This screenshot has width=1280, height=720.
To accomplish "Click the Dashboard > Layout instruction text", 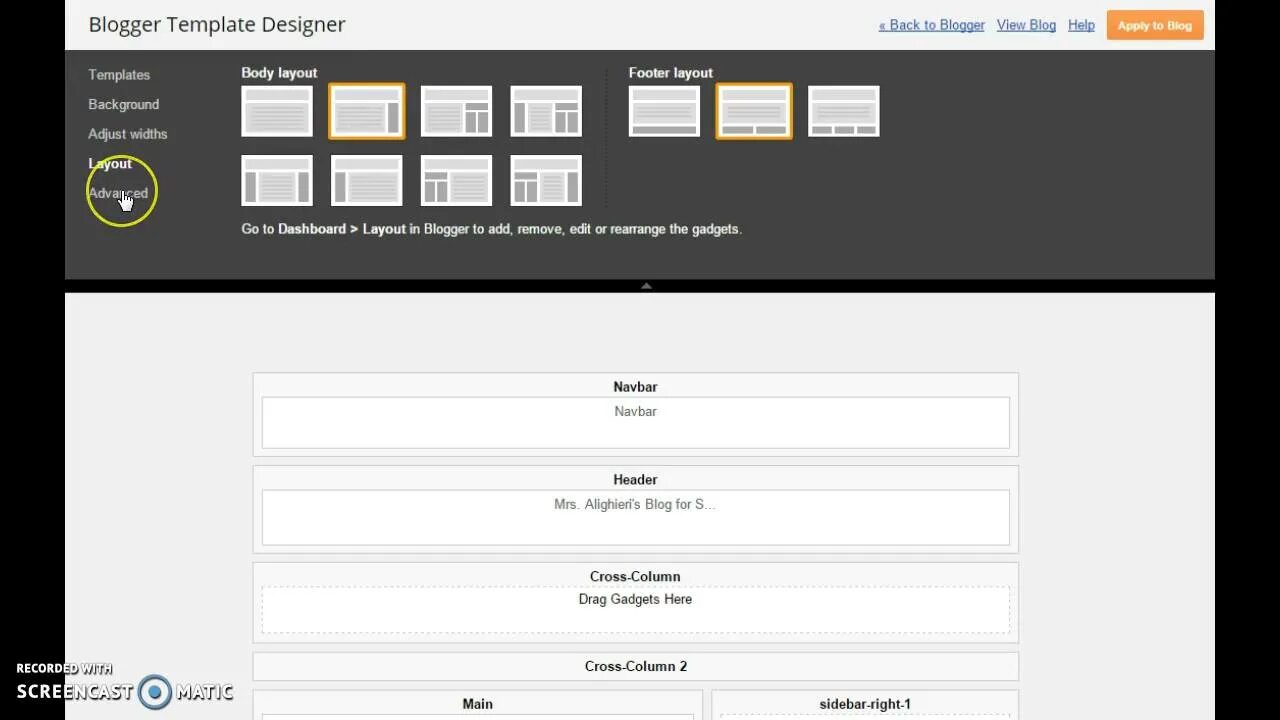I will (491, 229).
